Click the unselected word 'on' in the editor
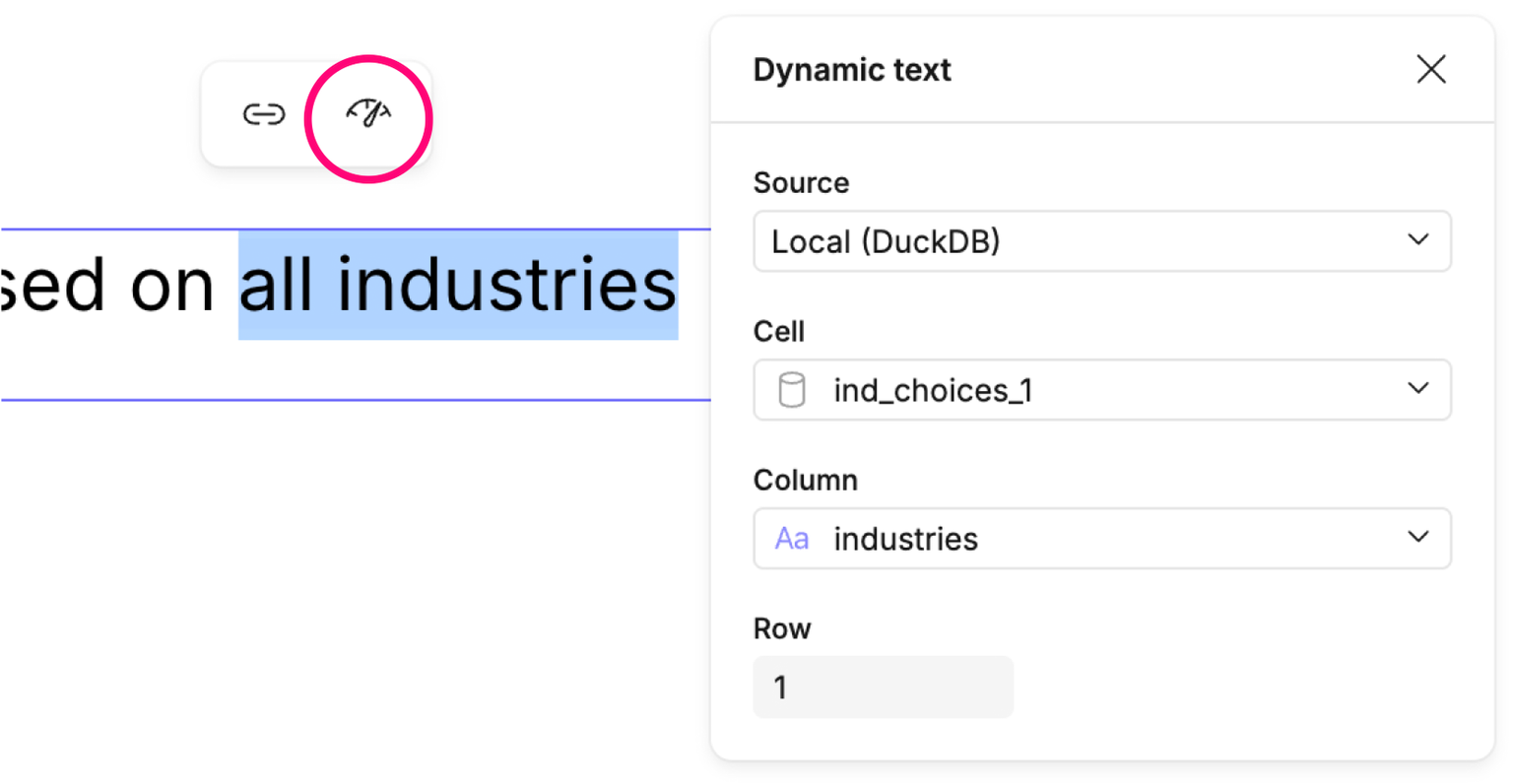Screen dimensions: 1513x784 pyautogui.click(x=172, y=286)
